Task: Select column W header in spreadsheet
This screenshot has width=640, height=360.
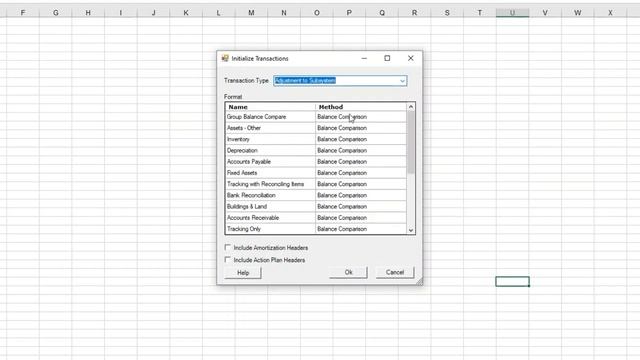Action: coord(578,13)
